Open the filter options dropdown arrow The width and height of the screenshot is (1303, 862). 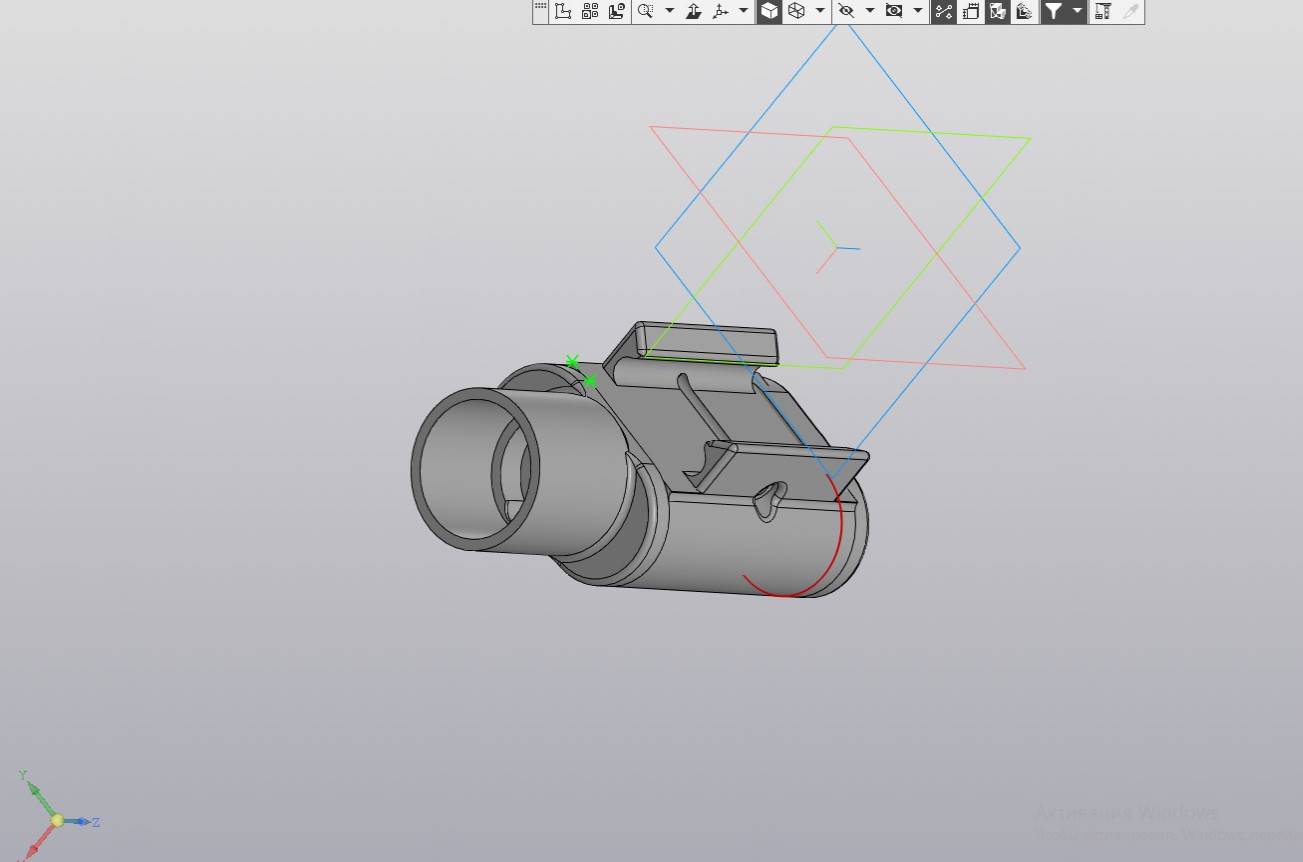1076,11
